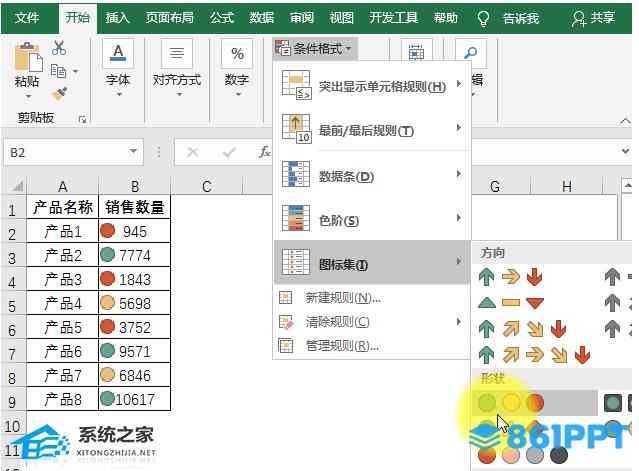Click the select-all corner triangle

coord(17,187)
